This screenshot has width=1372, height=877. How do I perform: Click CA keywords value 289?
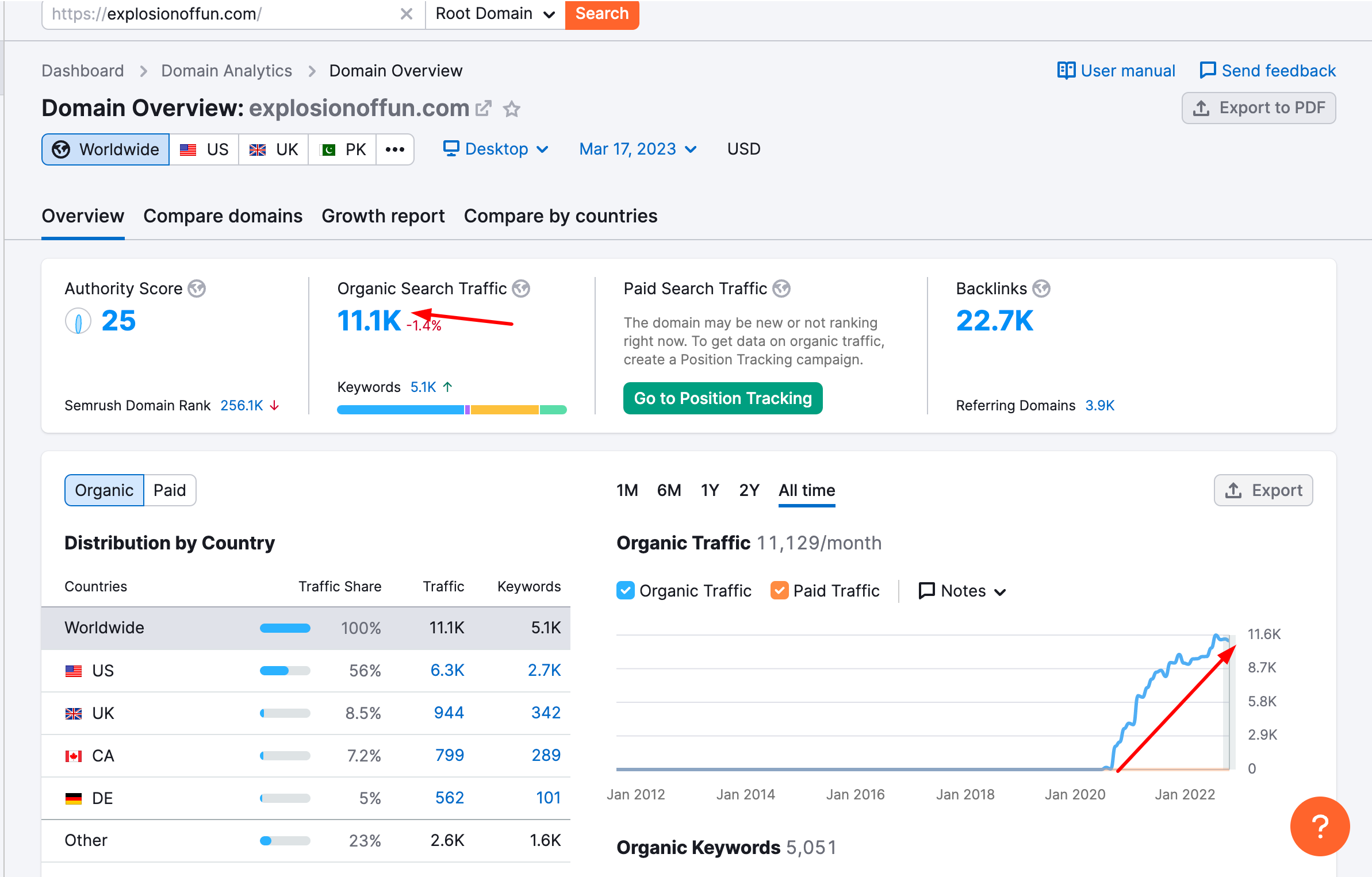546,756
